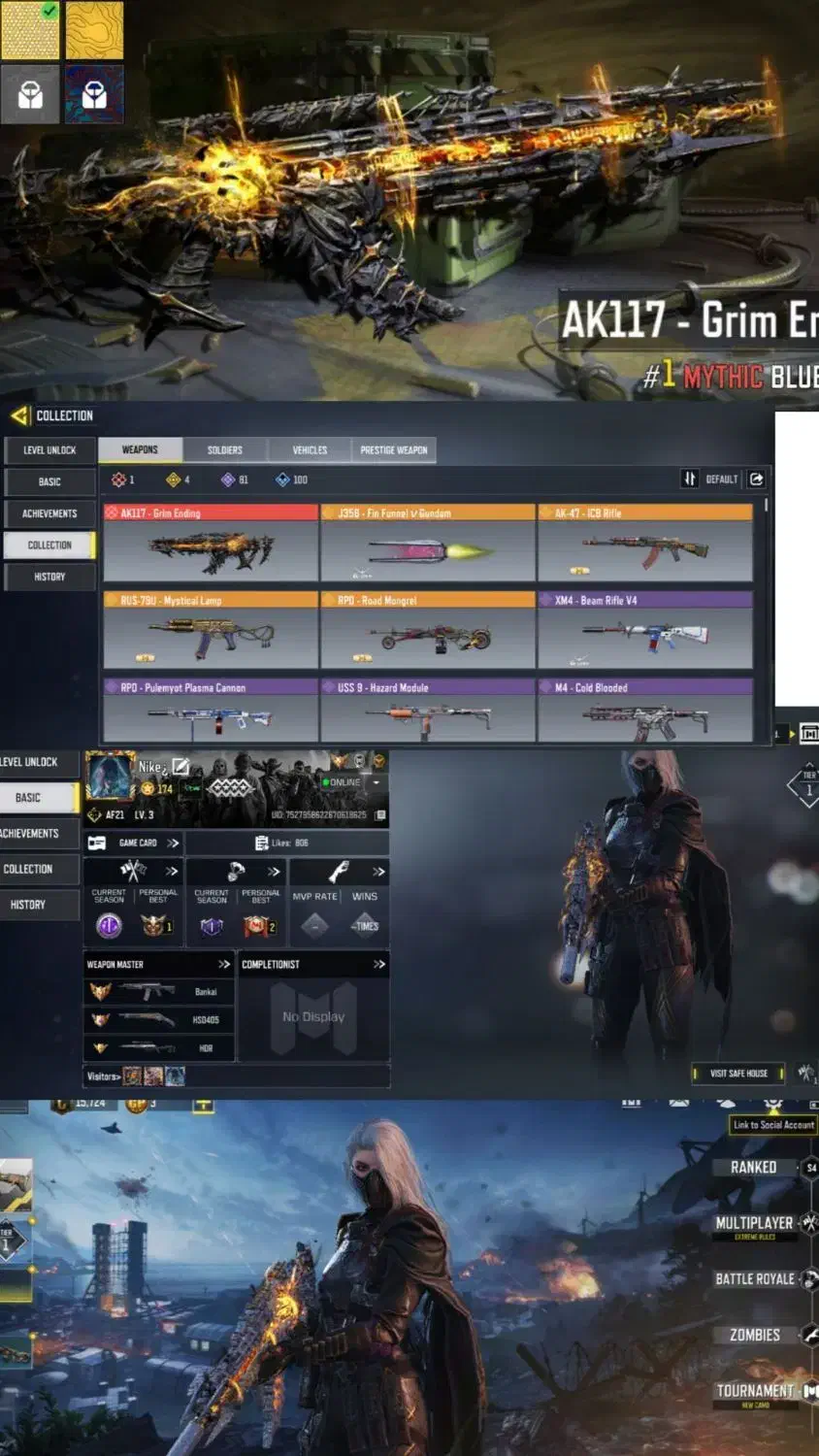This screenshot has height=1456, width=819.
Task: Click the CP gold coin currency icon
Action: point(137,1105)
